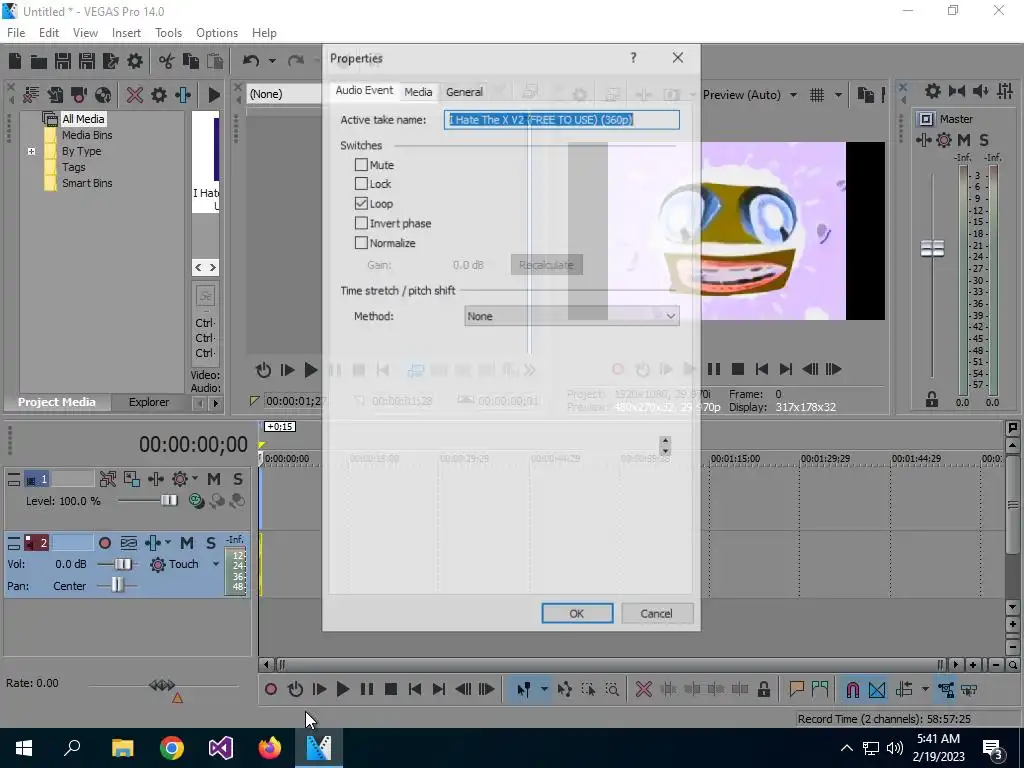Delete the selection with the timeline red X

643,689
